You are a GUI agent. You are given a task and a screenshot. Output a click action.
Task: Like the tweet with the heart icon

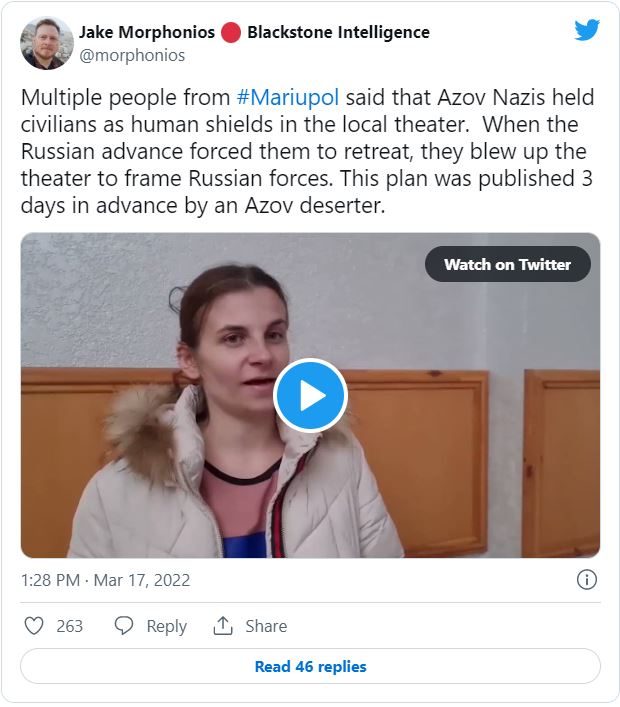(x=34, y=626)
